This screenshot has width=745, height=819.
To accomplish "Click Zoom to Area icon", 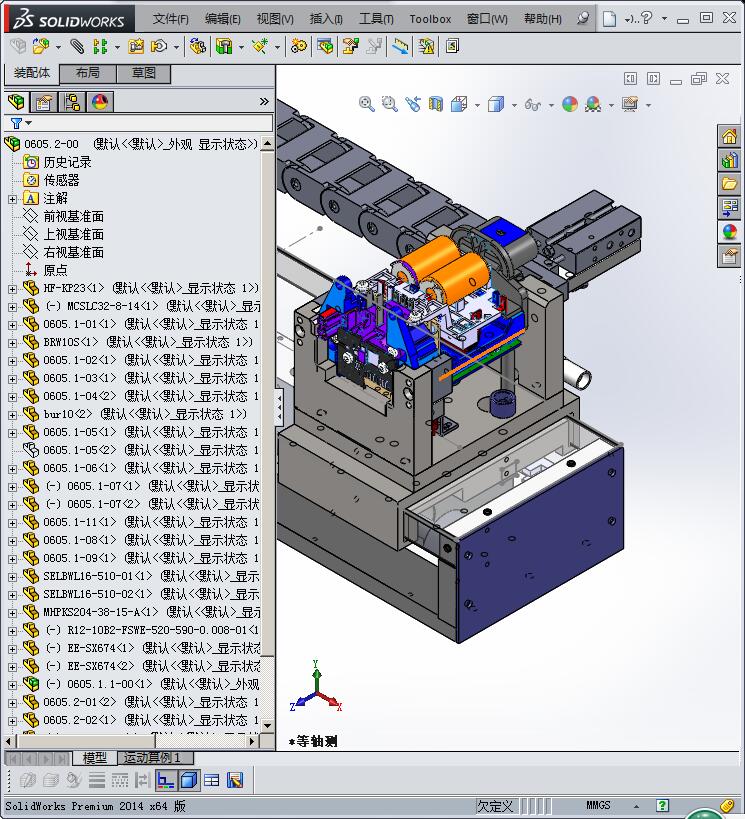I will (390, 104).
